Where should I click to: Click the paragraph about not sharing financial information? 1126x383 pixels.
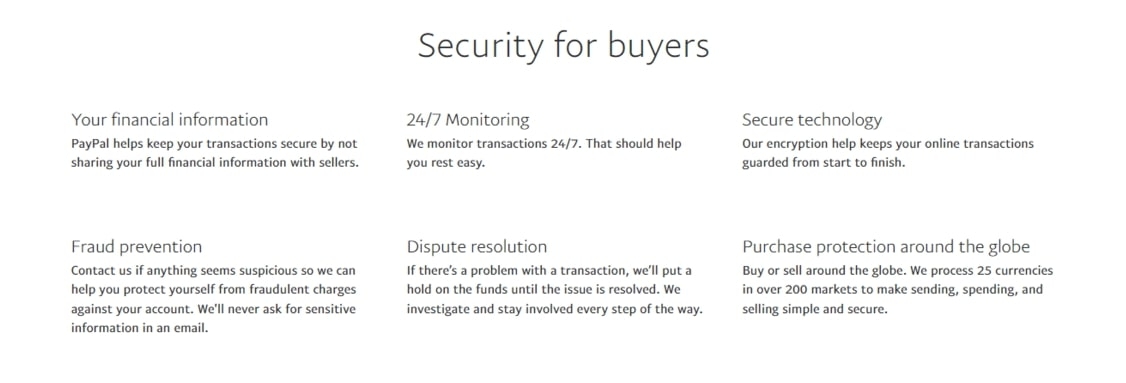(215, 153)
